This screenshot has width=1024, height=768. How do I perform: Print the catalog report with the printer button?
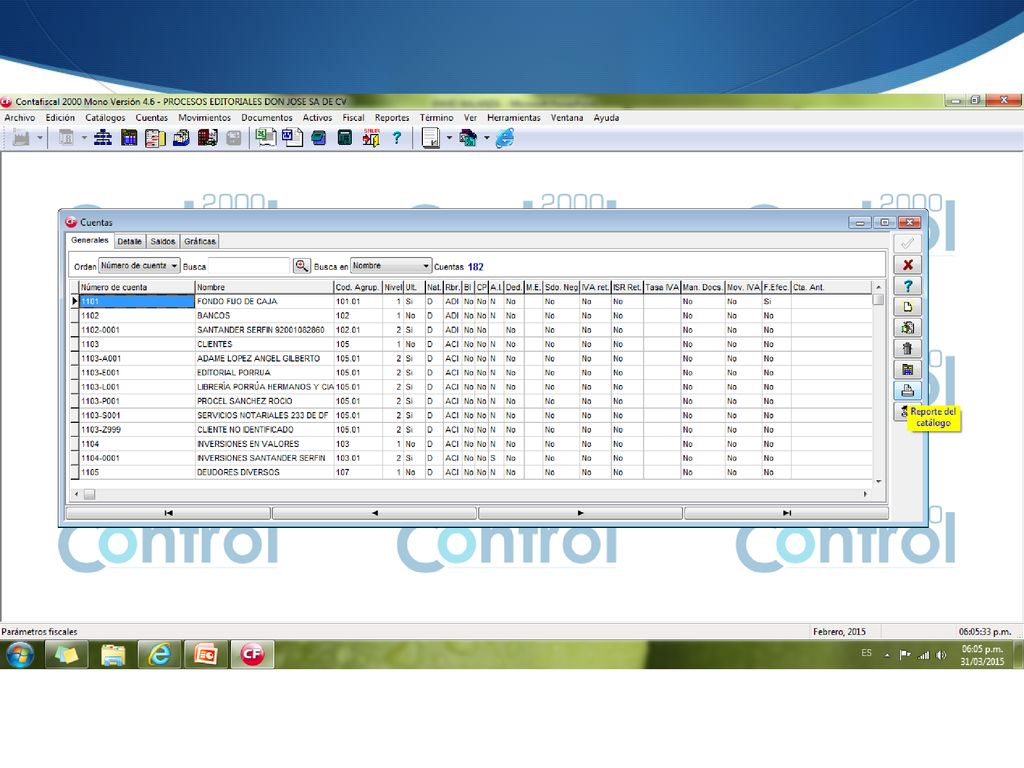click(908, 391)
